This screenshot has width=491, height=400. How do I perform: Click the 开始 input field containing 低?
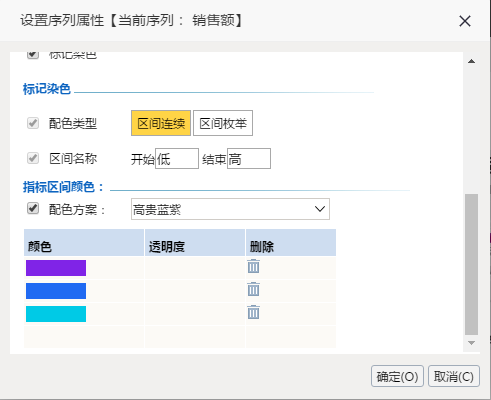pos(177,159)
